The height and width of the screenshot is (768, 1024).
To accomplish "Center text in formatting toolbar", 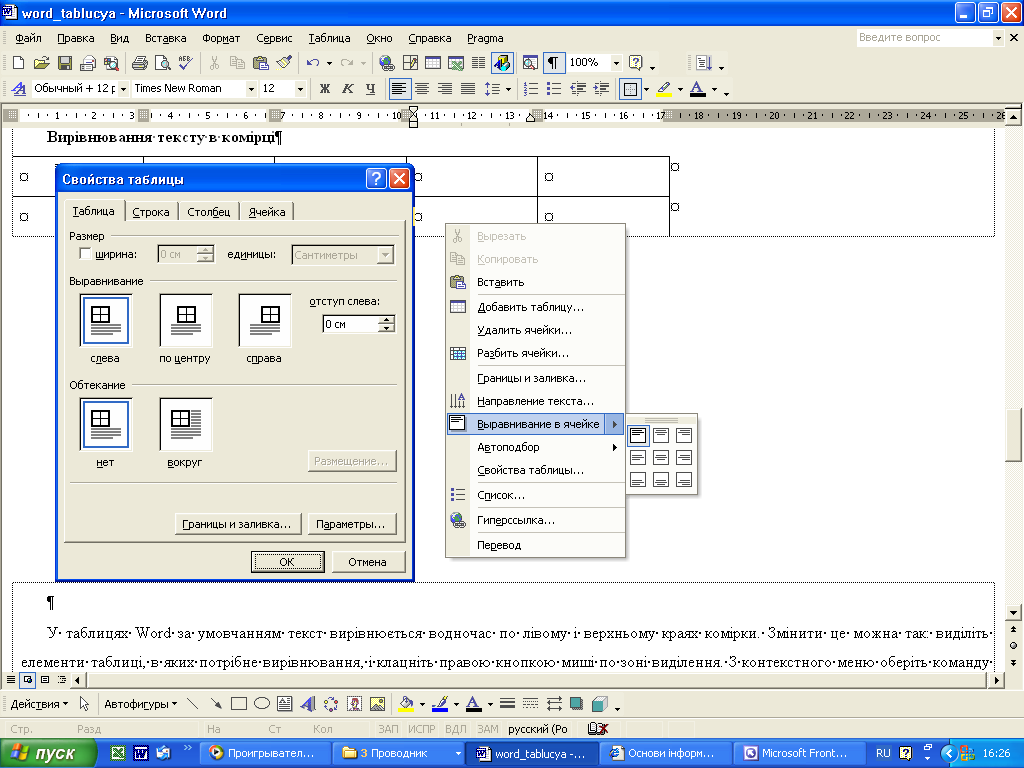I will [423, 88].
